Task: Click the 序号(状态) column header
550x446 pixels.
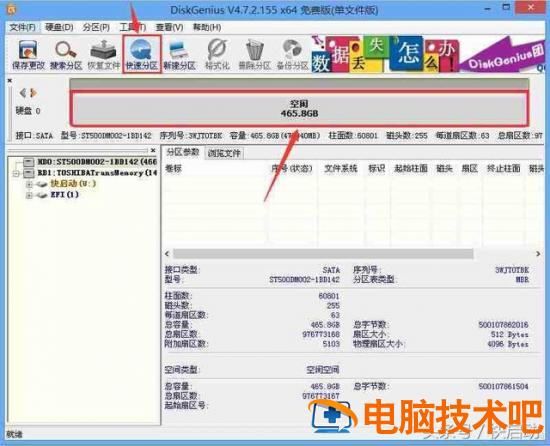Action: click(x=292, y=169)
